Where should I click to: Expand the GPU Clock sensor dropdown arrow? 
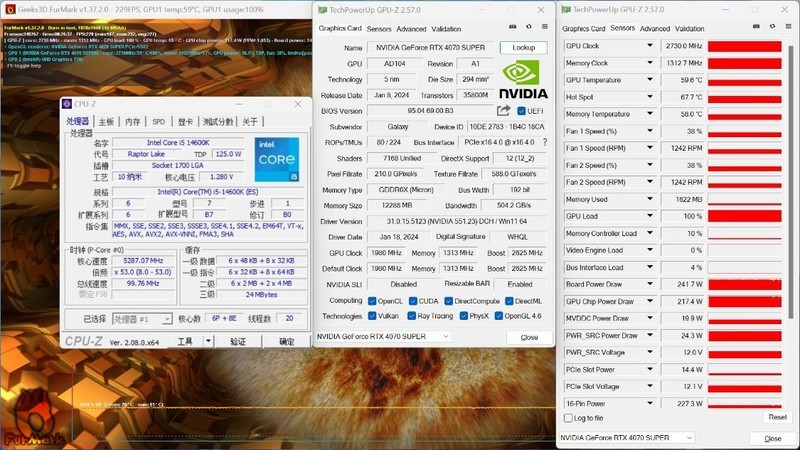coord(650,46)
